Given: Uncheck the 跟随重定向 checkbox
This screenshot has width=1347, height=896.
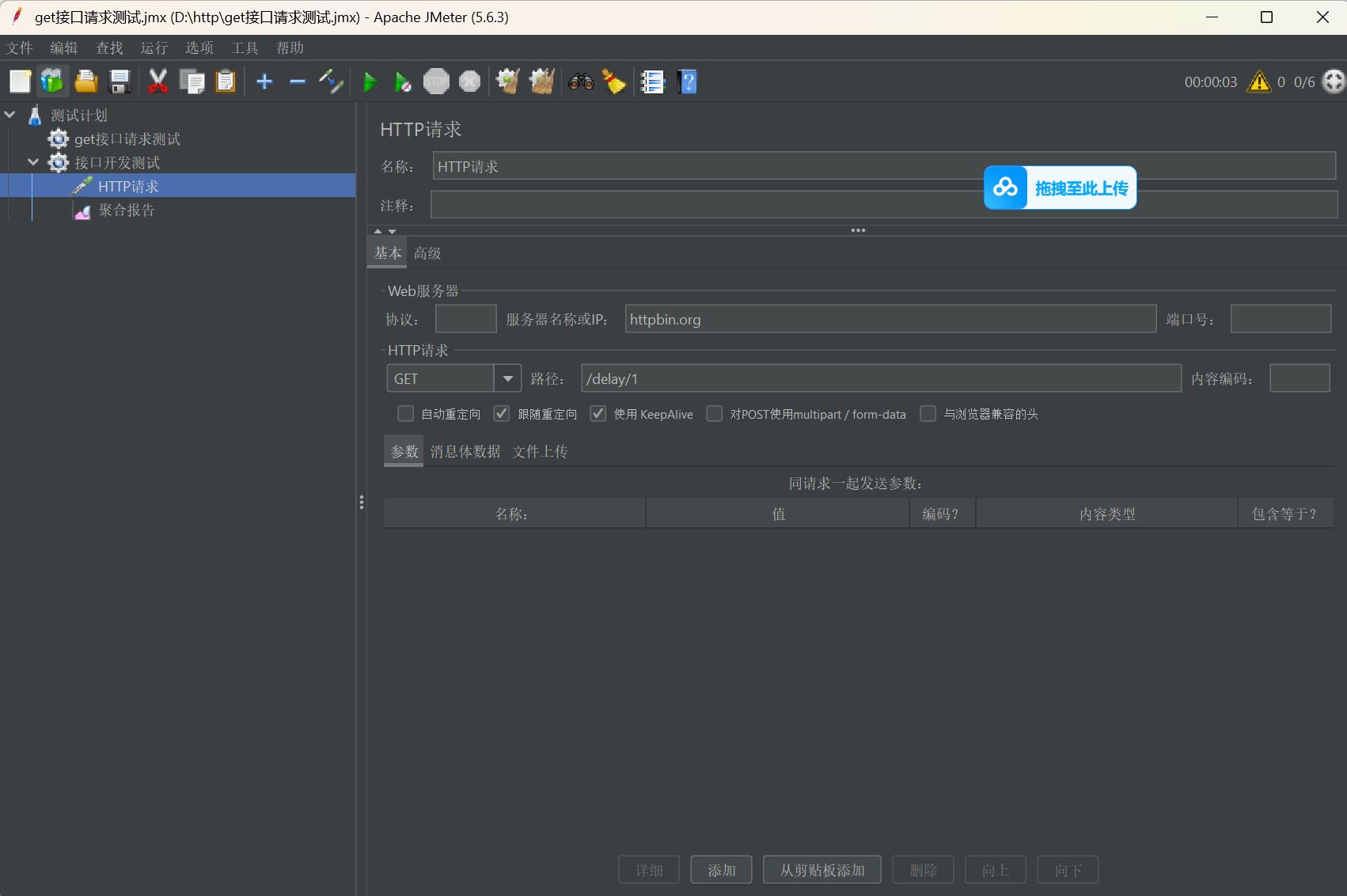Looking at the screenshot, I should click(501, 414).
